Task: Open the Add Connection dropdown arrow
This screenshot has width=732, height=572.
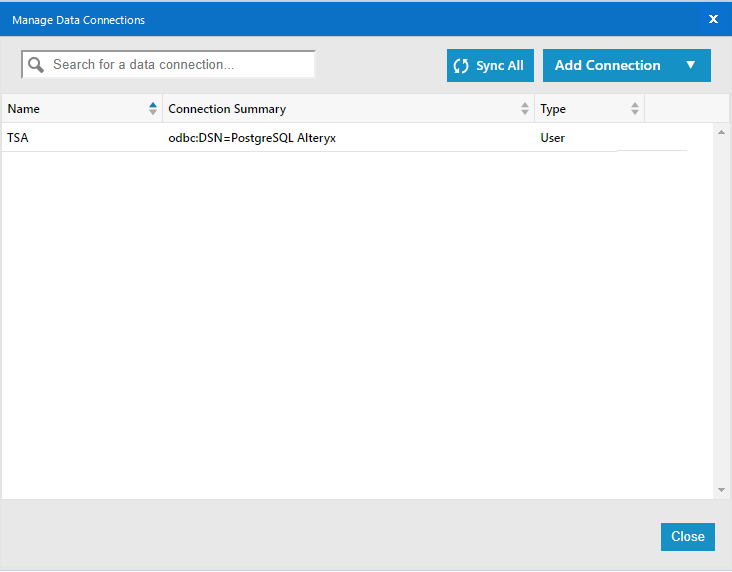Action: click(x=690, y=65)
